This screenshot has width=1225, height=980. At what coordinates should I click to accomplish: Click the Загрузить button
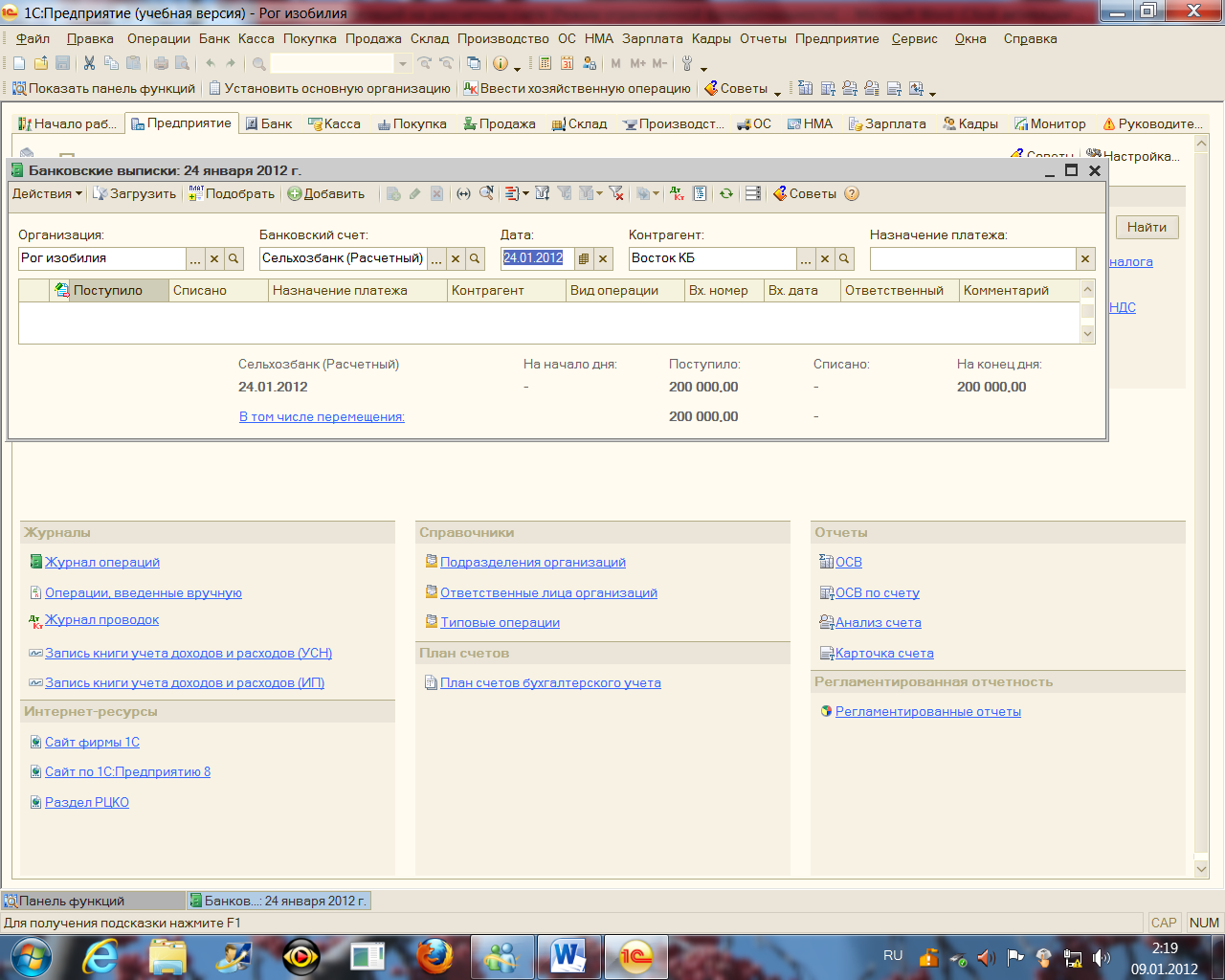[135, 193]
